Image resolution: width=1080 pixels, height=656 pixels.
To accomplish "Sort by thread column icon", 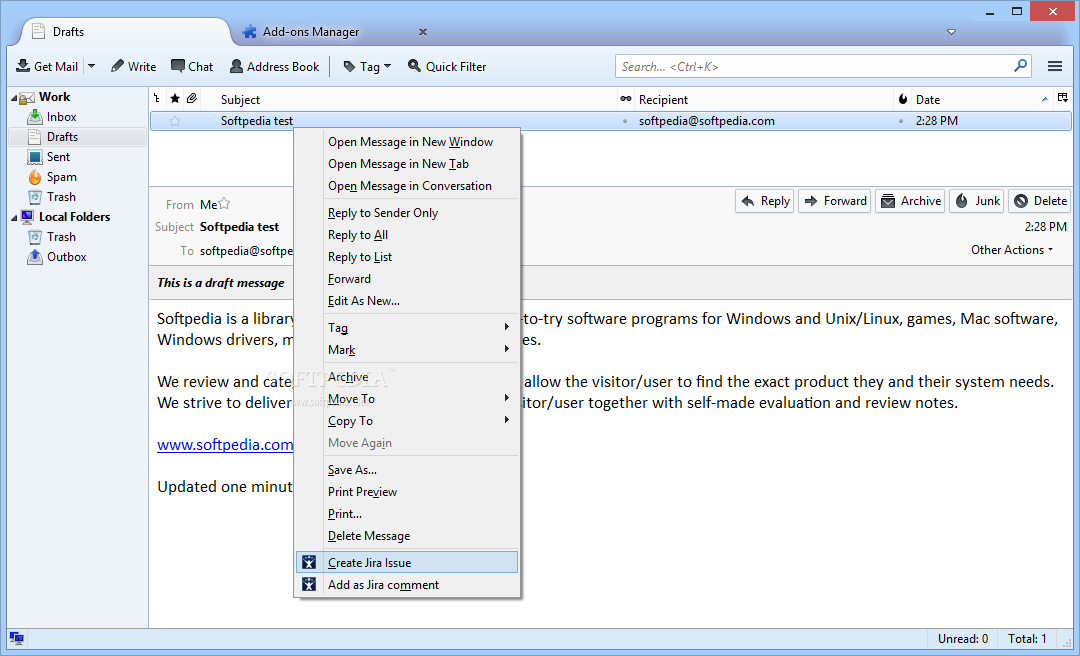I will (157, 99).
